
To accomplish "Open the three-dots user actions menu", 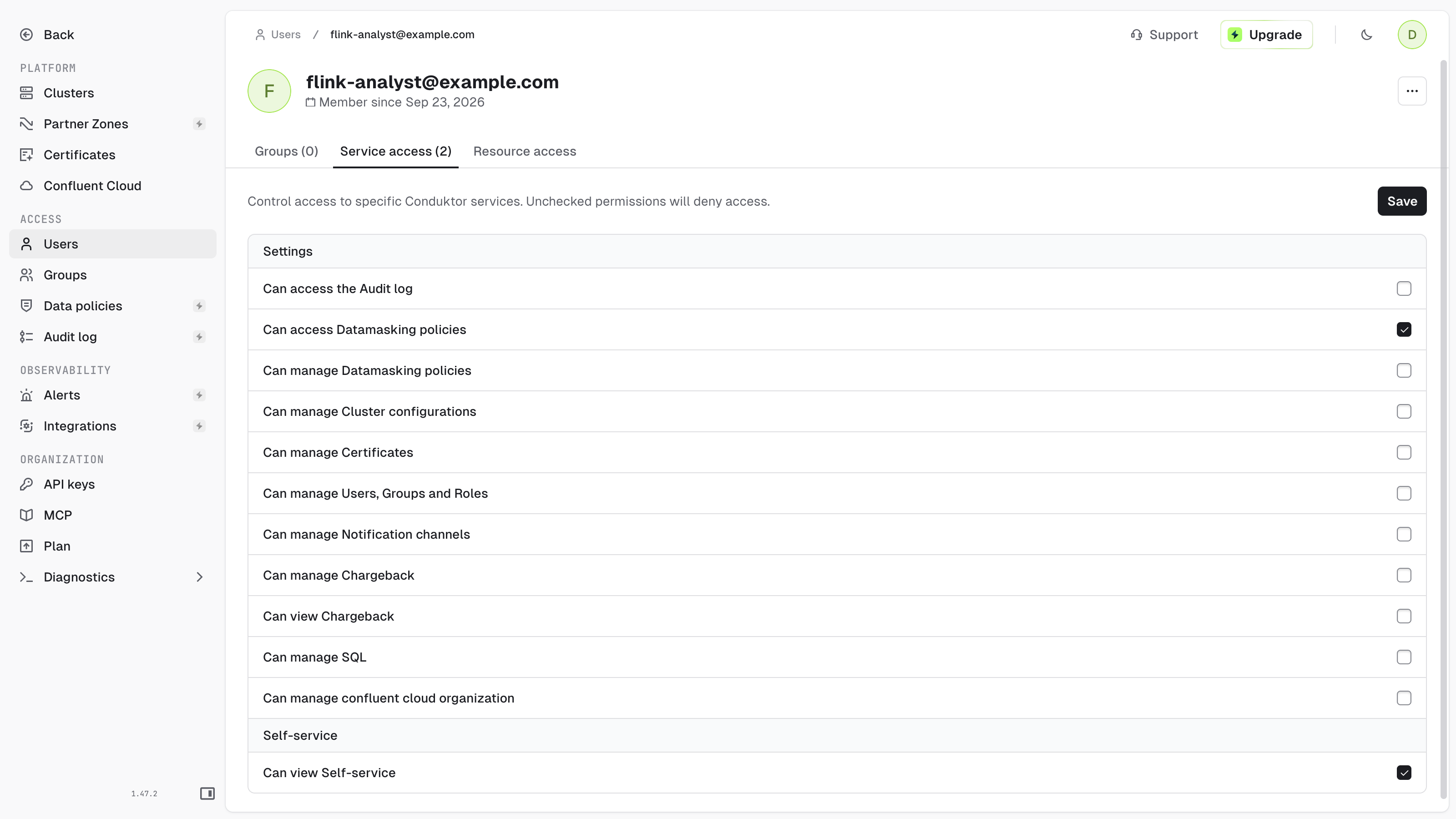I will tap(1412, 91).
